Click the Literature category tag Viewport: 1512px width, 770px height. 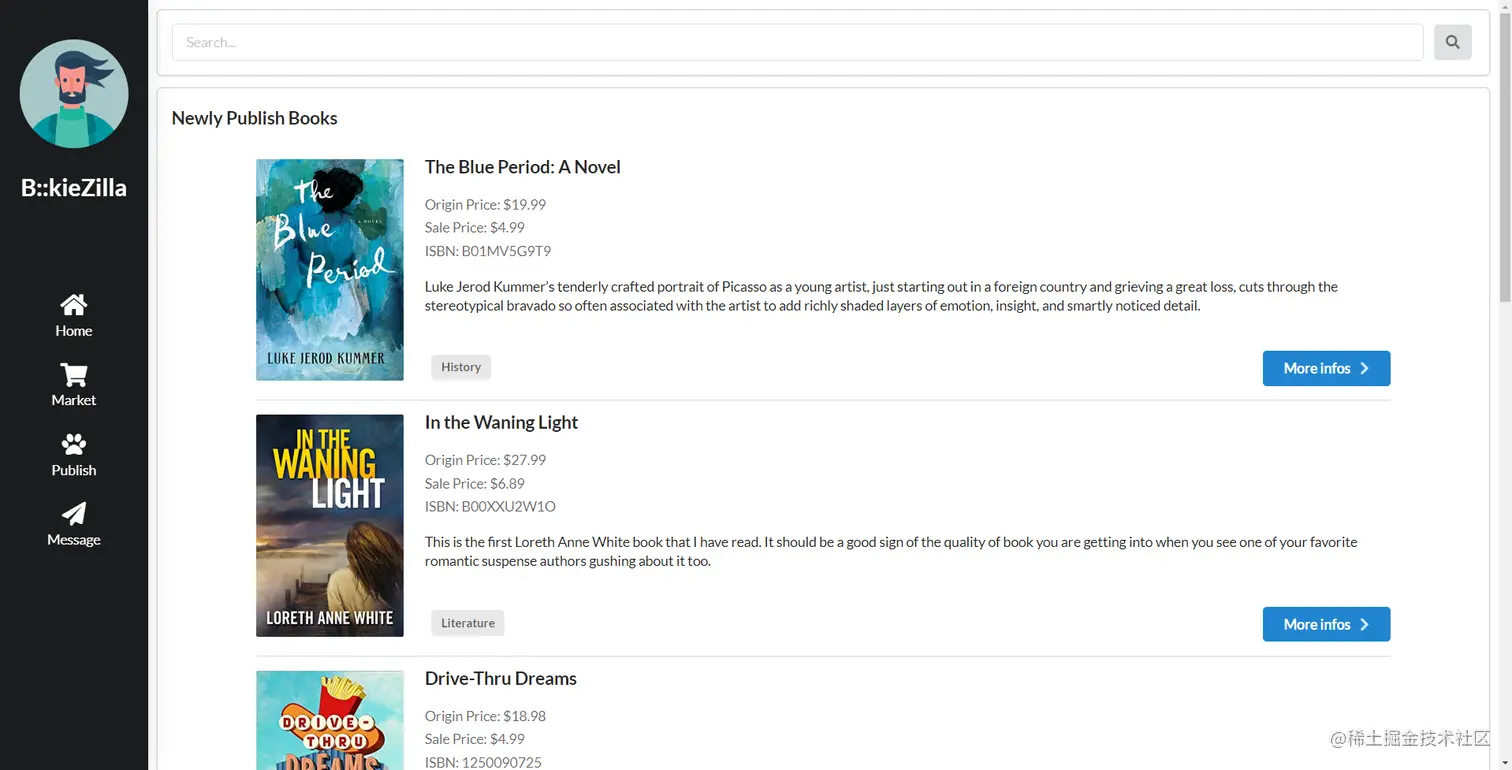468,623
